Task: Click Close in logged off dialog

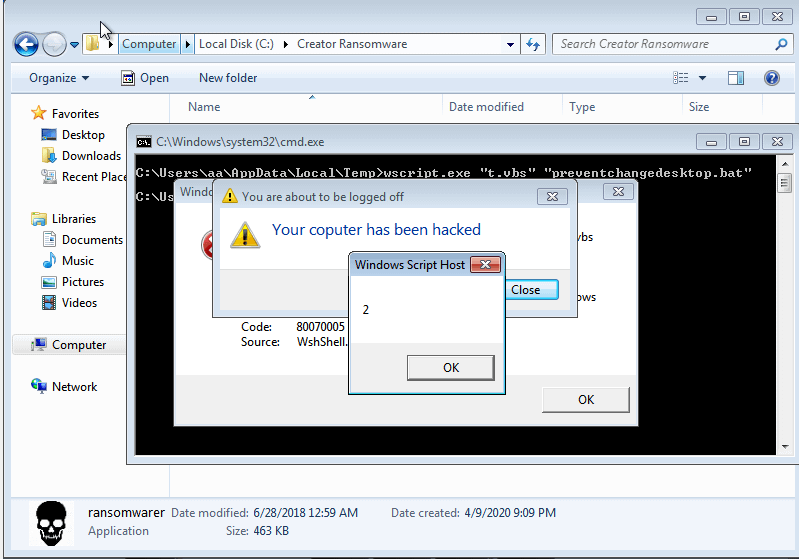Action: coord(531,289)
